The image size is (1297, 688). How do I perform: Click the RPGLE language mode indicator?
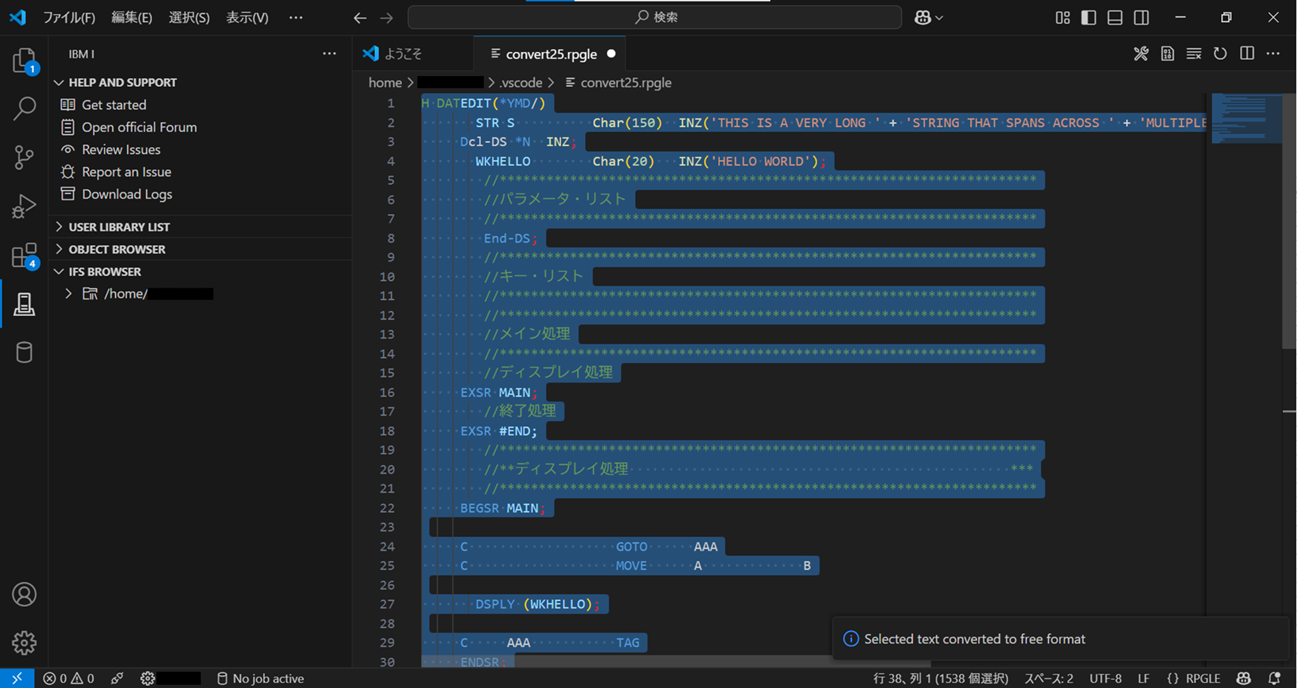click(1194, 678)
